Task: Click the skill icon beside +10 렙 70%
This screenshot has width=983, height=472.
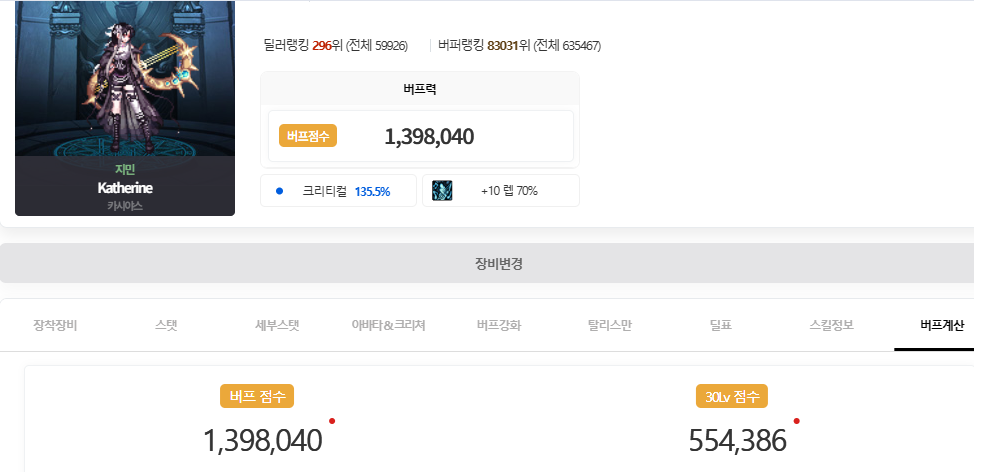Action: pyautogui.click(x=443, y=191)
